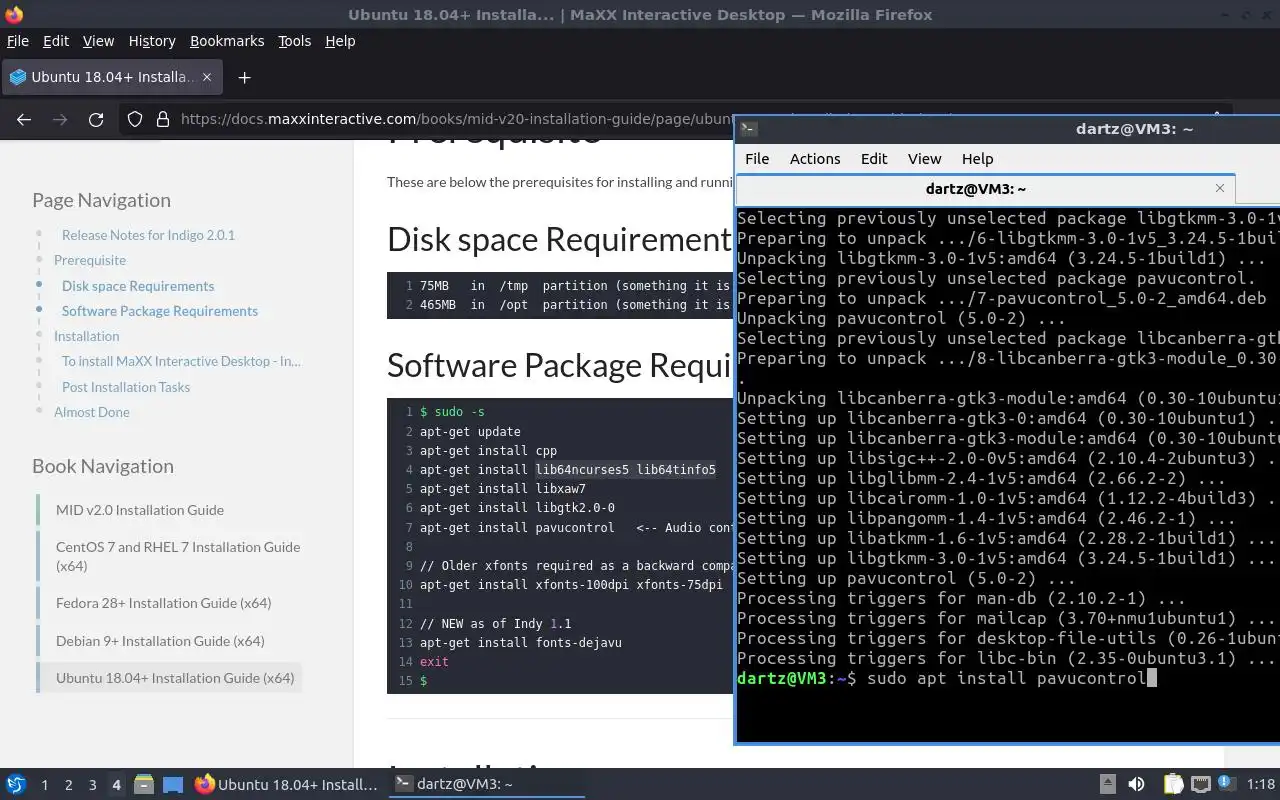Open the file manager taskbar icon
Image resolution: width=1280 pixels, height=800 pixels.
(x=143, y=784)
